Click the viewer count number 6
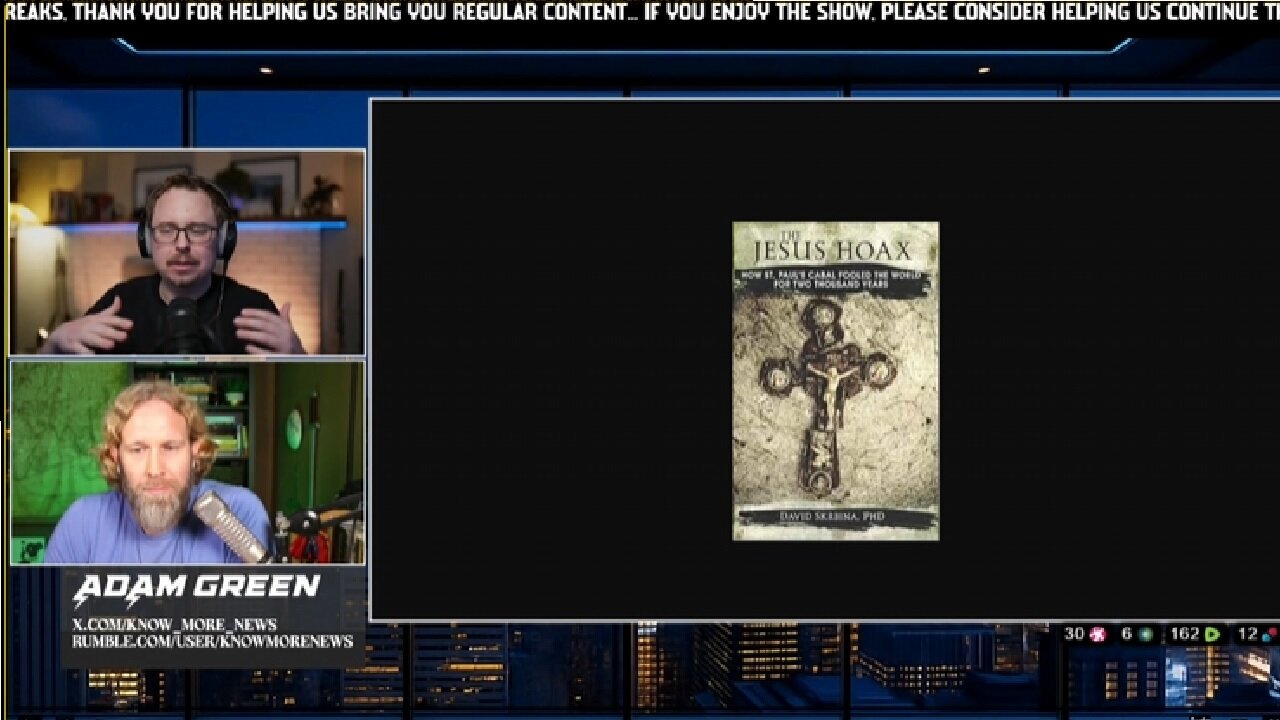Image resolution: width=1280 pixels, height=720 pixels. pyautogui.click(x=1126, y=634)
